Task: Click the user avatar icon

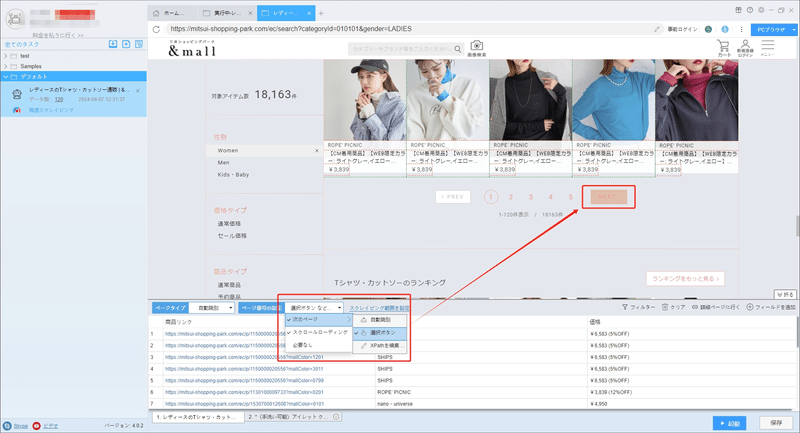Action: (x=15, y=19)
